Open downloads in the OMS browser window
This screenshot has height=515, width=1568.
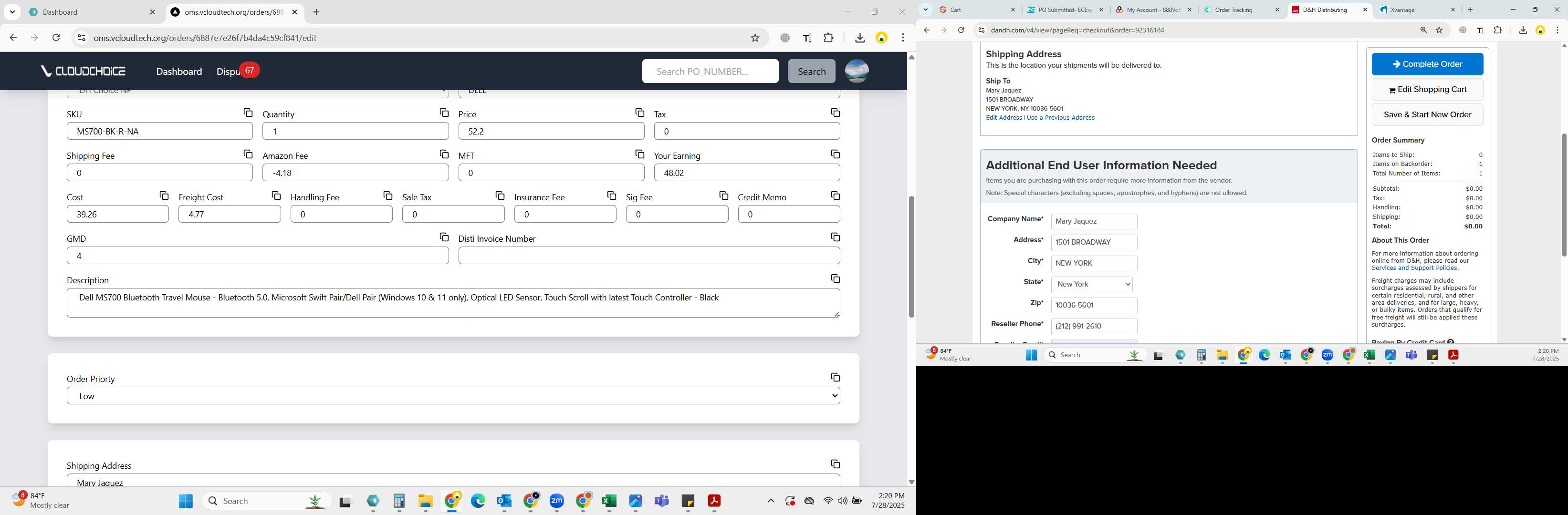[x=859, y=38]
